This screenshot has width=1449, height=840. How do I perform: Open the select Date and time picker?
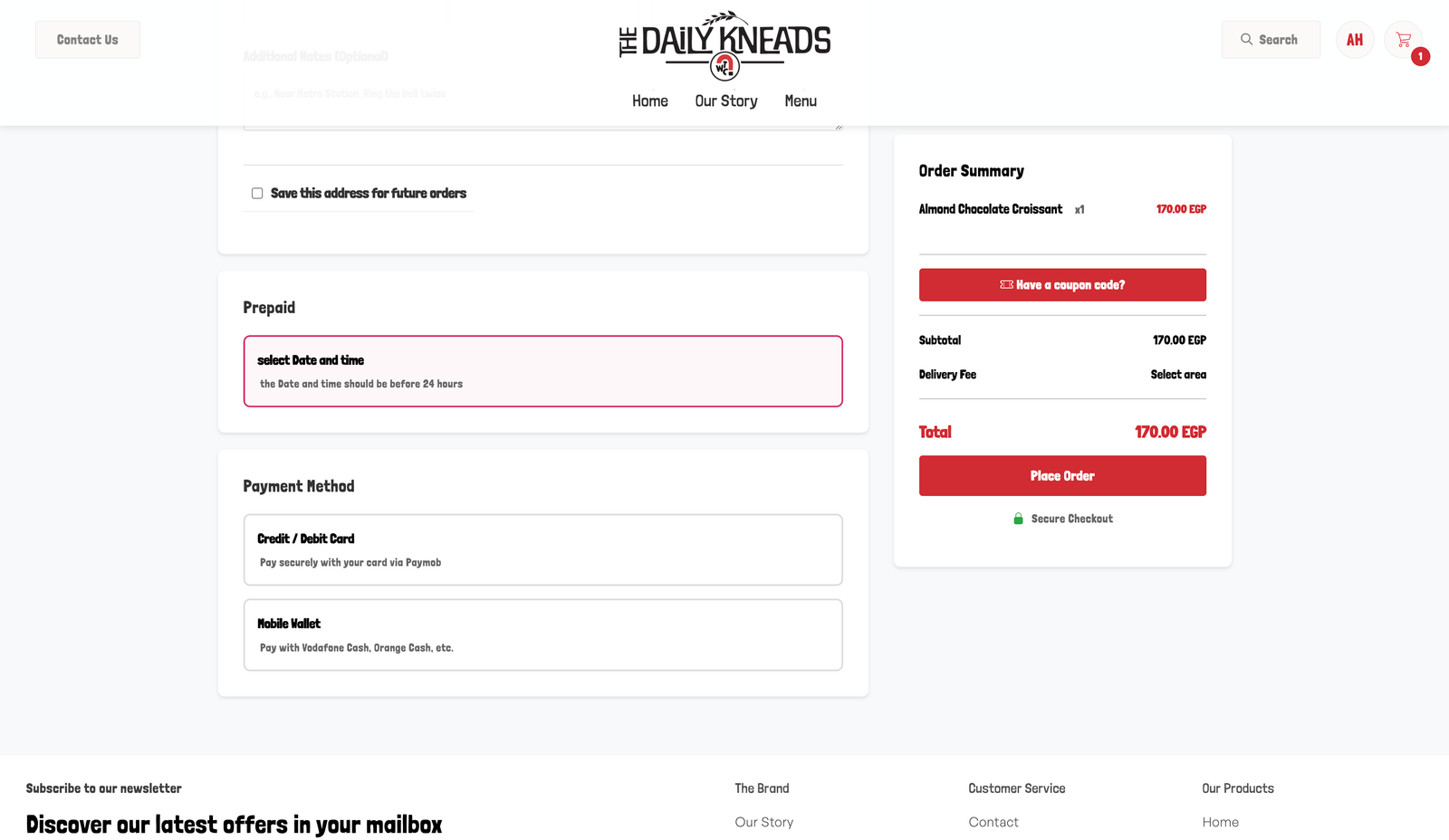[542, 371]
